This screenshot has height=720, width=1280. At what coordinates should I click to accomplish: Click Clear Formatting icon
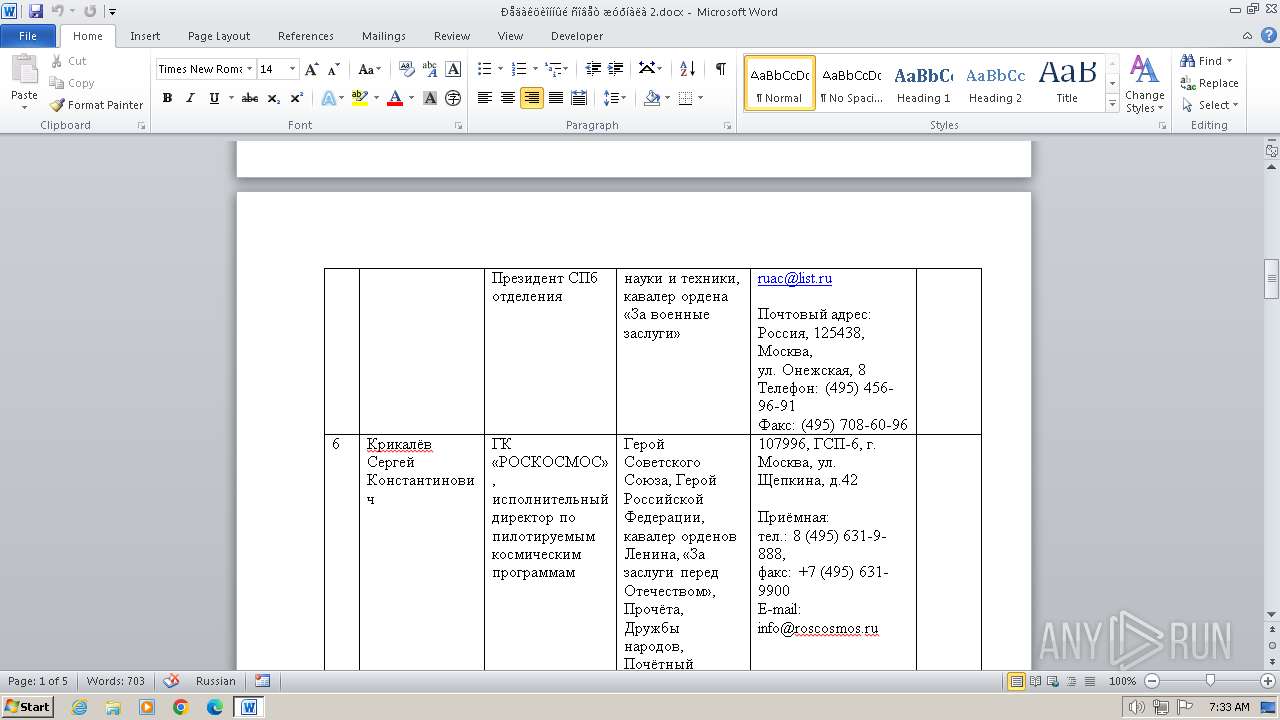[x=406, y=69]
